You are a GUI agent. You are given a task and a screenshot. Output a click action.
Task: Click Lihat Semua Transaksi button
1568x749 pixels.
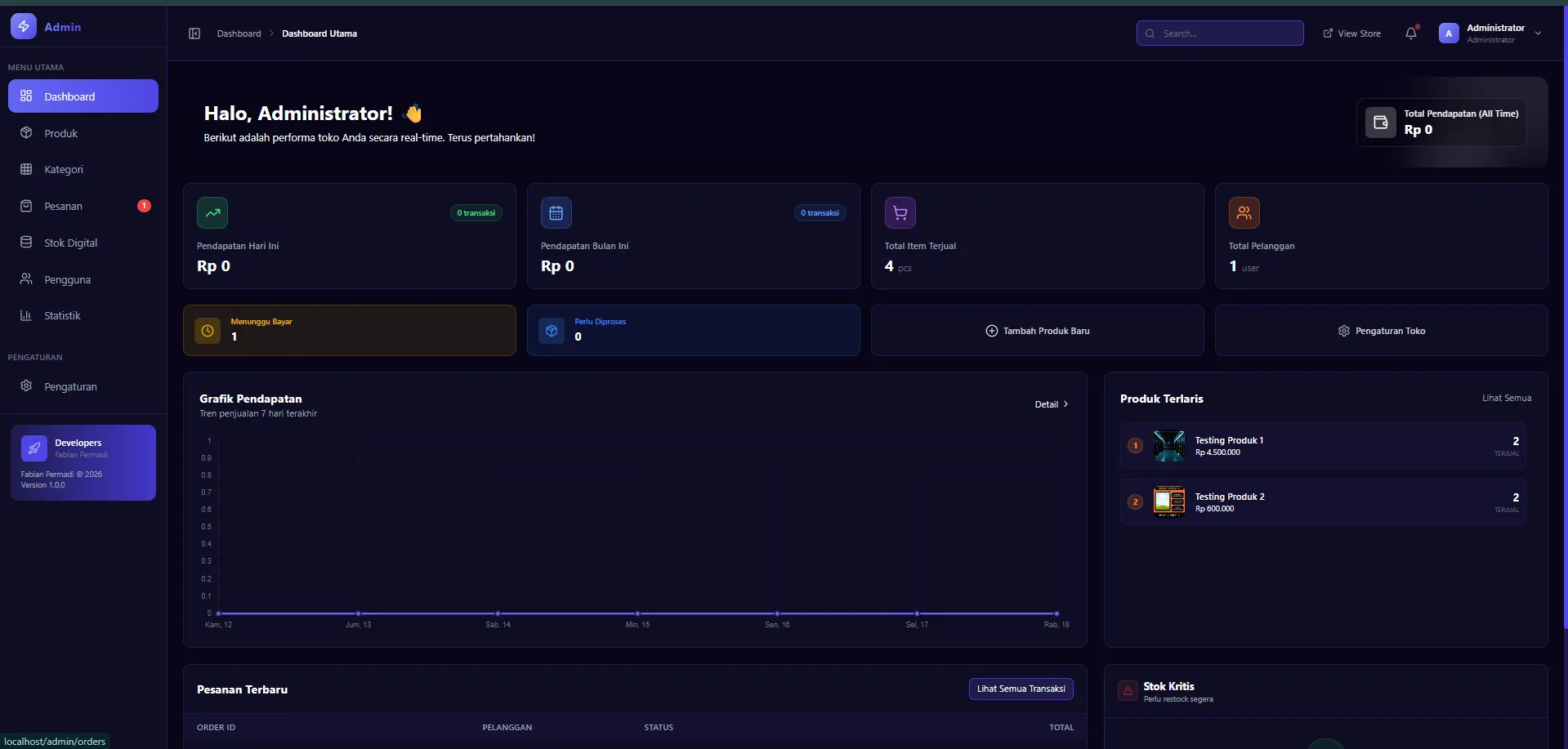click(x=1021, y=689)
